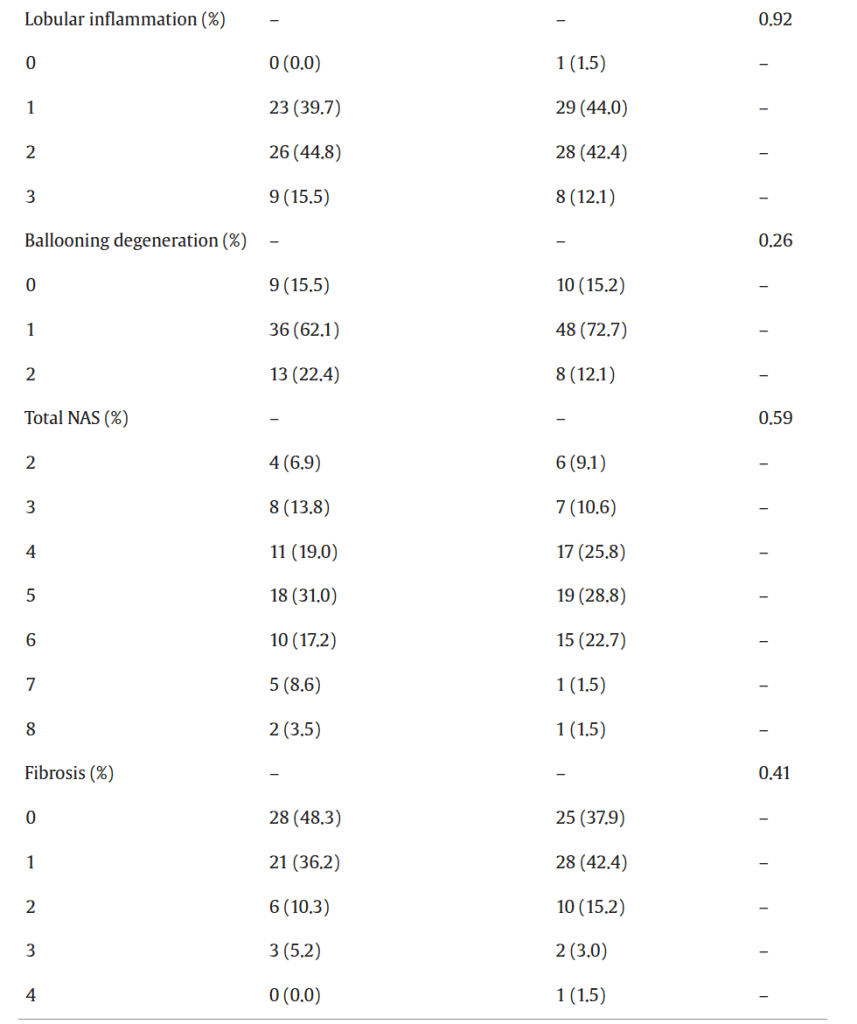Select the value 25 (37.9)
The height and width of the screenshot is (1024, 857).
(592, 818)
